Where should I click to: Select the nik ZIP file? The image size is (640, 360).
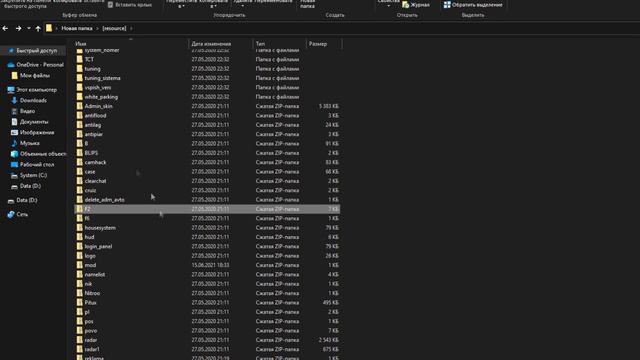point(88,284)
